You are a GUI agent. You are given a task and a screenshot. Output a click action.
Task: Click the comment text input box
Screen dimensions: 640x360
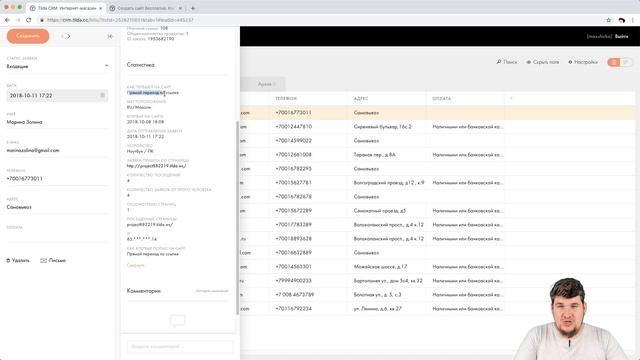point(180,347)
